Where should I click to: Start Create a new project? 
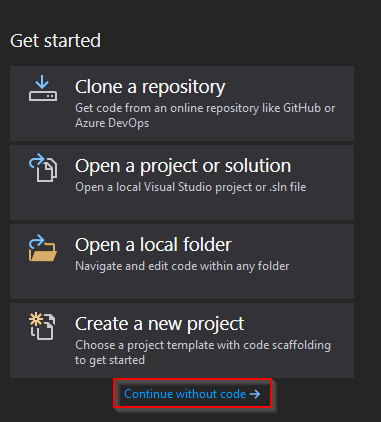182,340
